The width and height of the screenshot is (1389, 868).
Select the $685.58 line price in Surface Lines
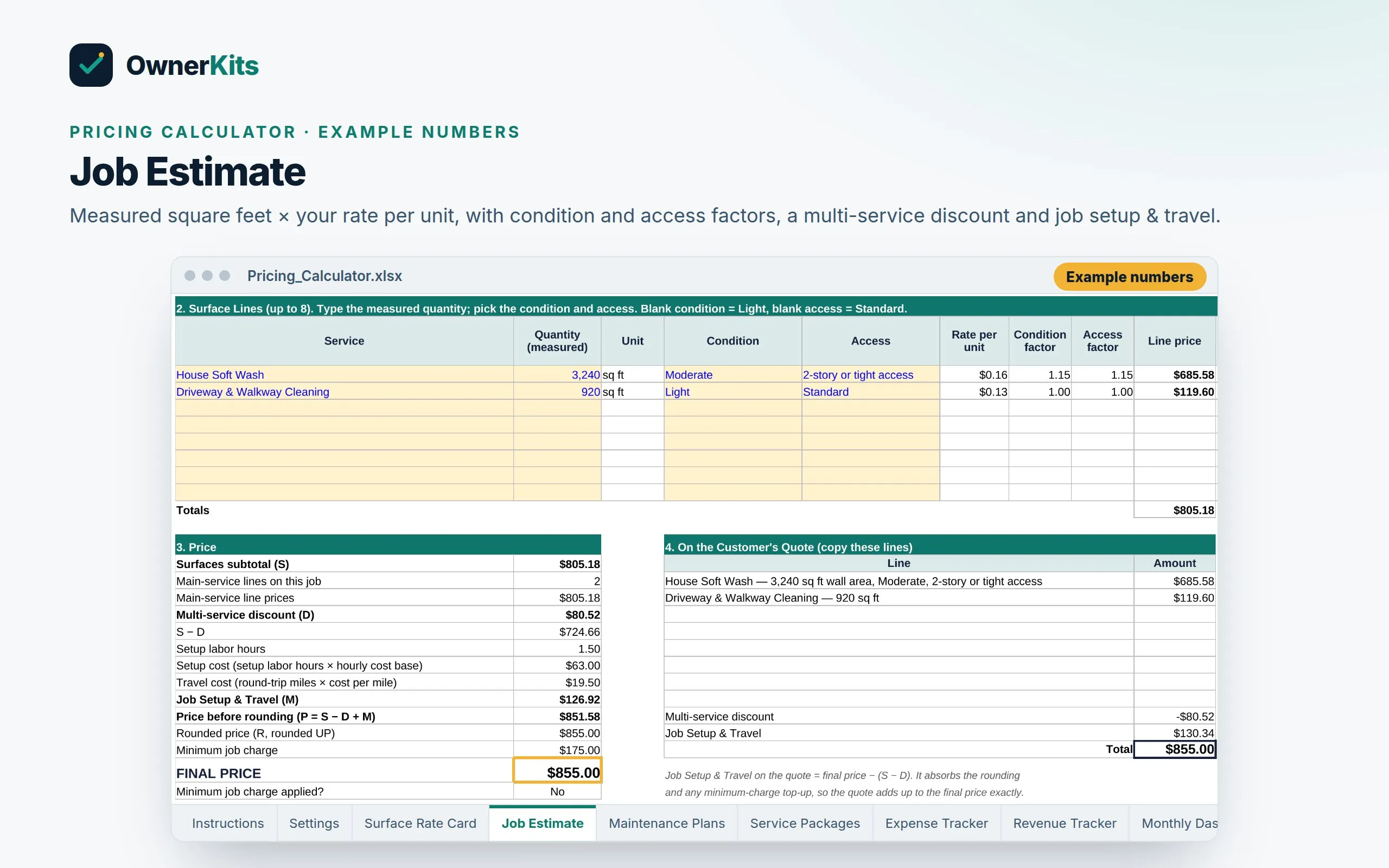[1174, 374]
